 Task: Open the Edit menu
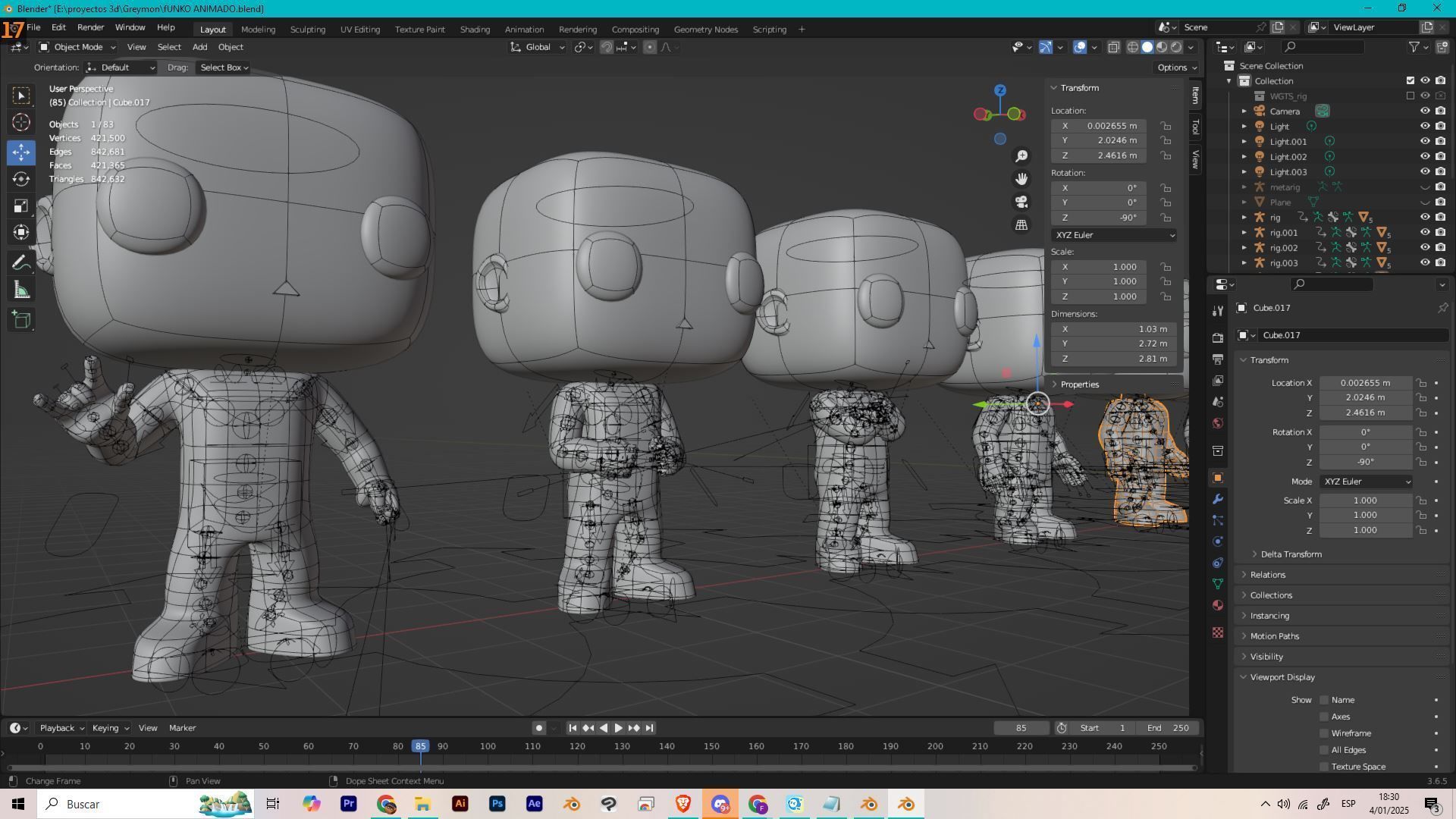coord(58,27)
